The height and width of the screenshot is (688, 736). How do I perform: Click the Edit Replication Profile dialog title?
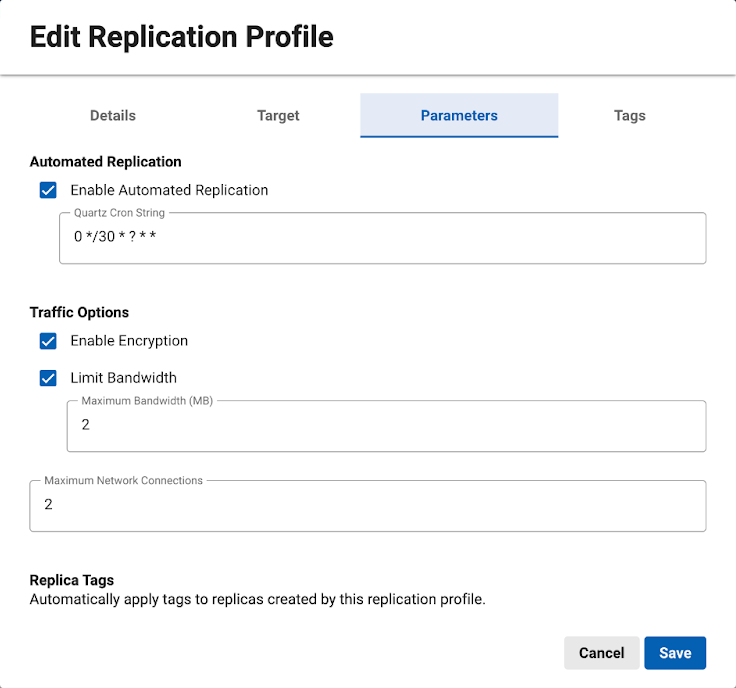pos(181,38)
